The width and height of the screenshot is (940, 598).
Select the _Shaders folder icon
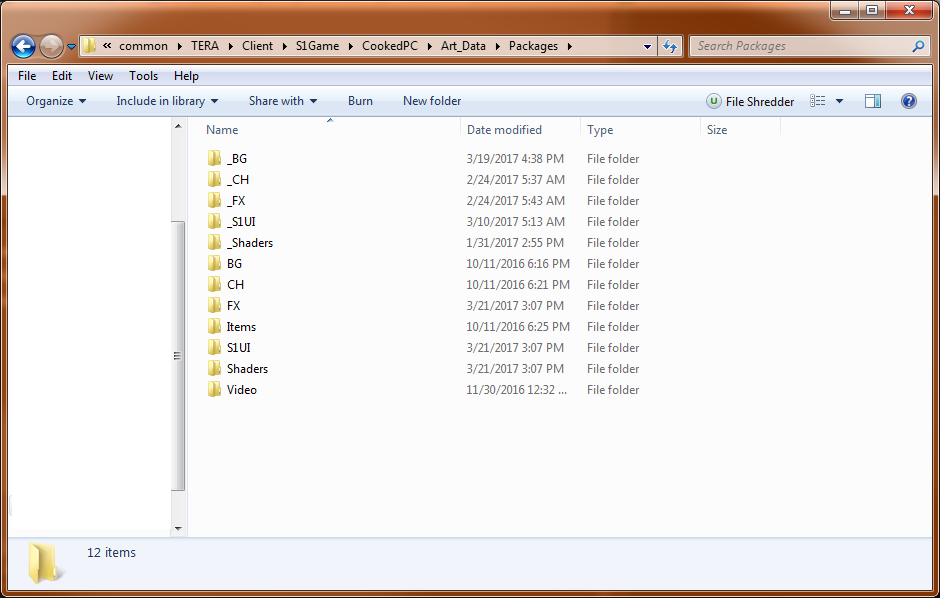click(x=214, y=243)
